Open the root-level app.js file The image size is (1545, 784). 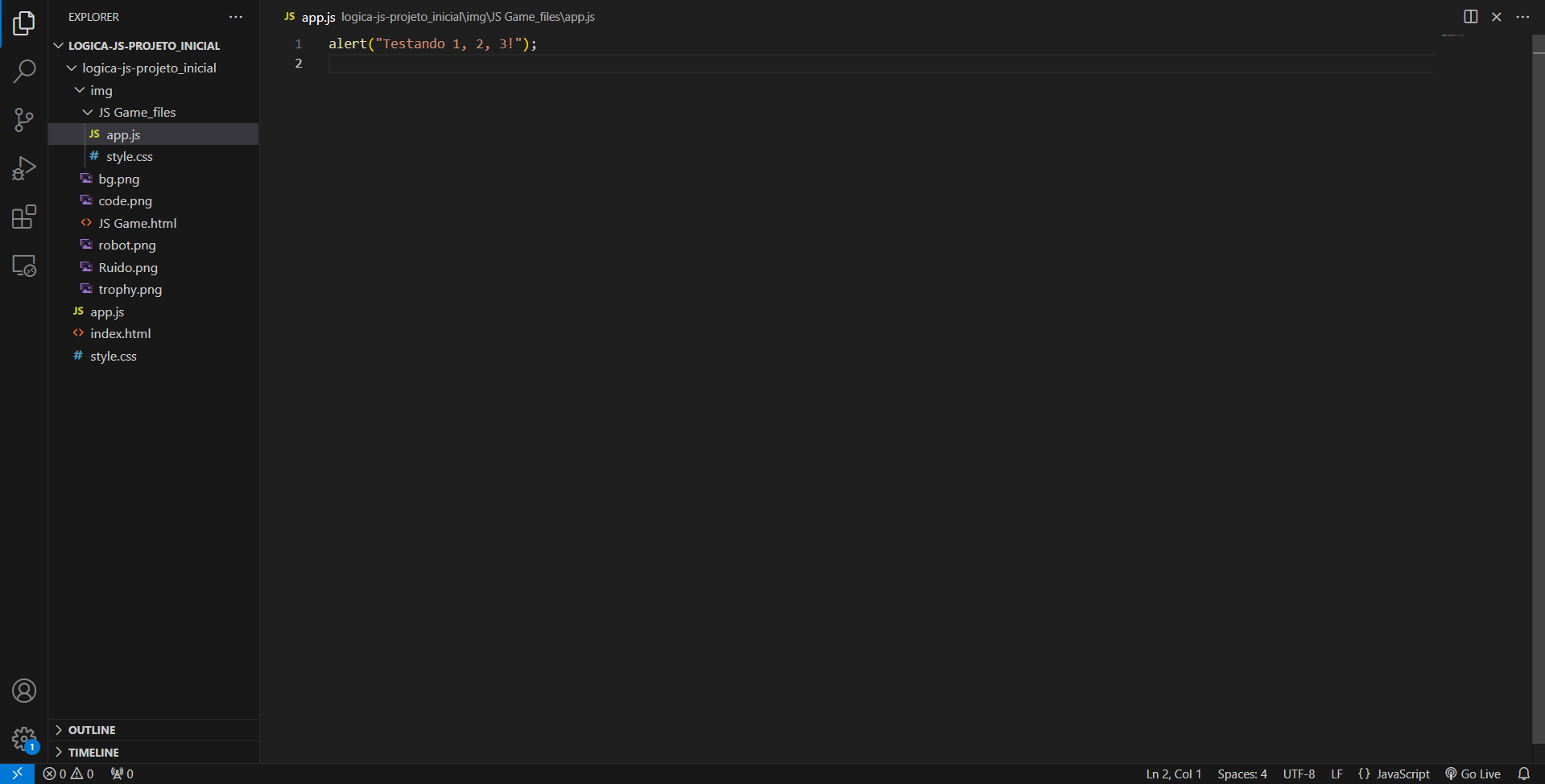tap(154, 312)
